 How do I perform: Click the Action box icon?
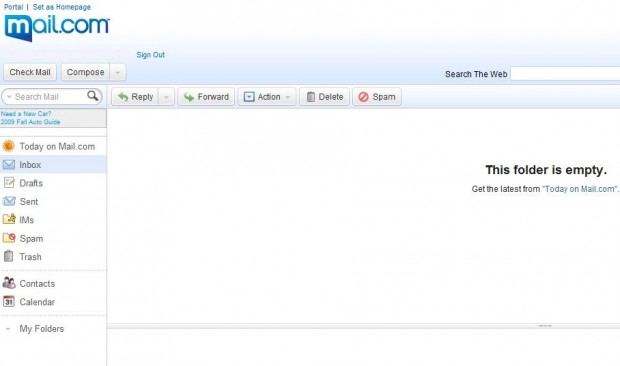pyautogui.click(x=249, y=97)
